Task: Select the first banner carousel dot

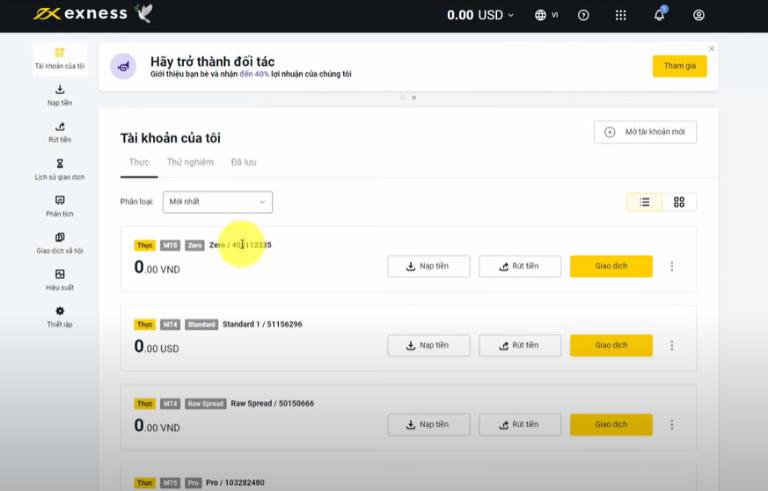Action: (403, 98)
